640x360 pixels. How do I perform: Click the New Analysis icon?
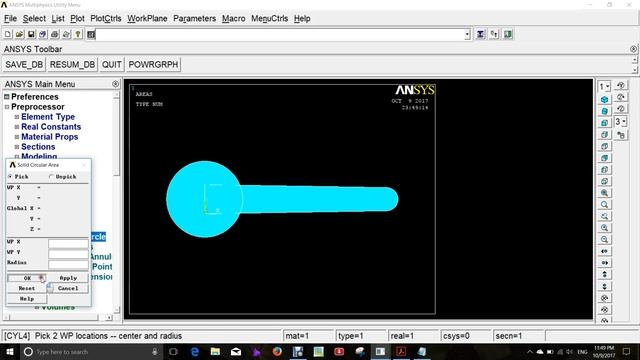point(8,34)
